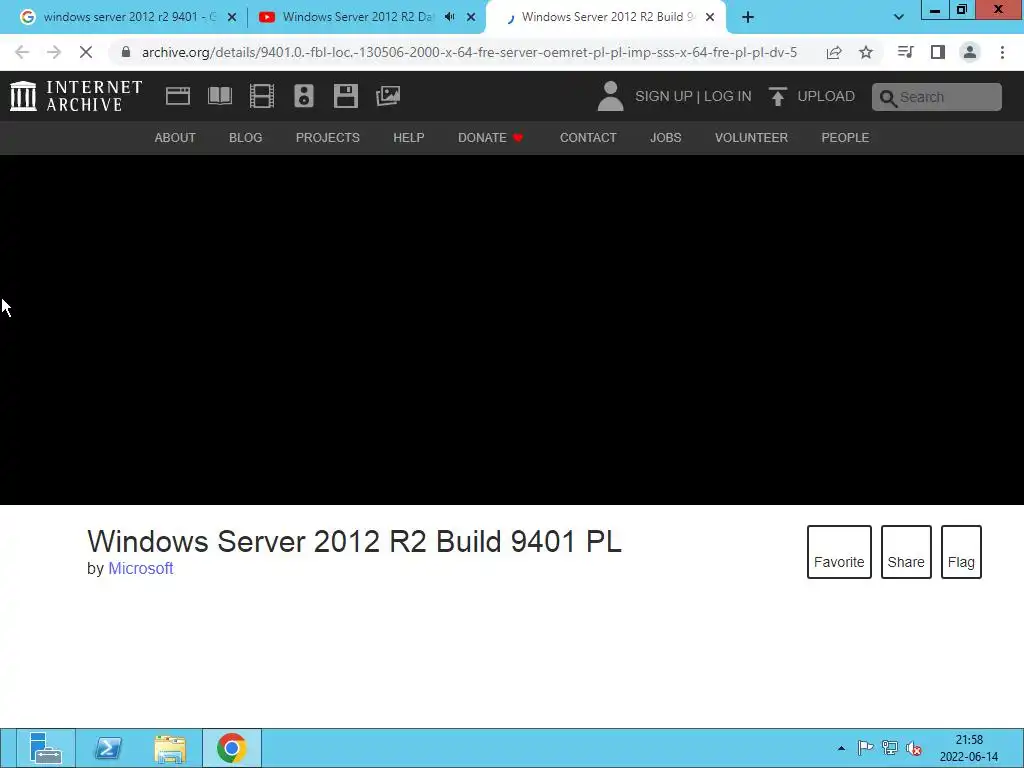The image size is (1024, 768).
Task: Click the address bar URL
Action: [469, 52]
